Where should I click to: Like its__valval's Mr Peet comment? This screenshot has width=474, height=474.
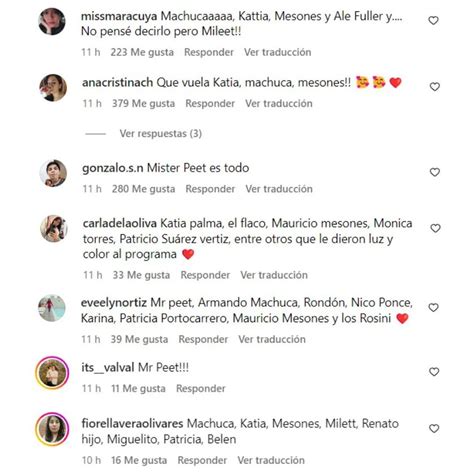tap(434, 372)
